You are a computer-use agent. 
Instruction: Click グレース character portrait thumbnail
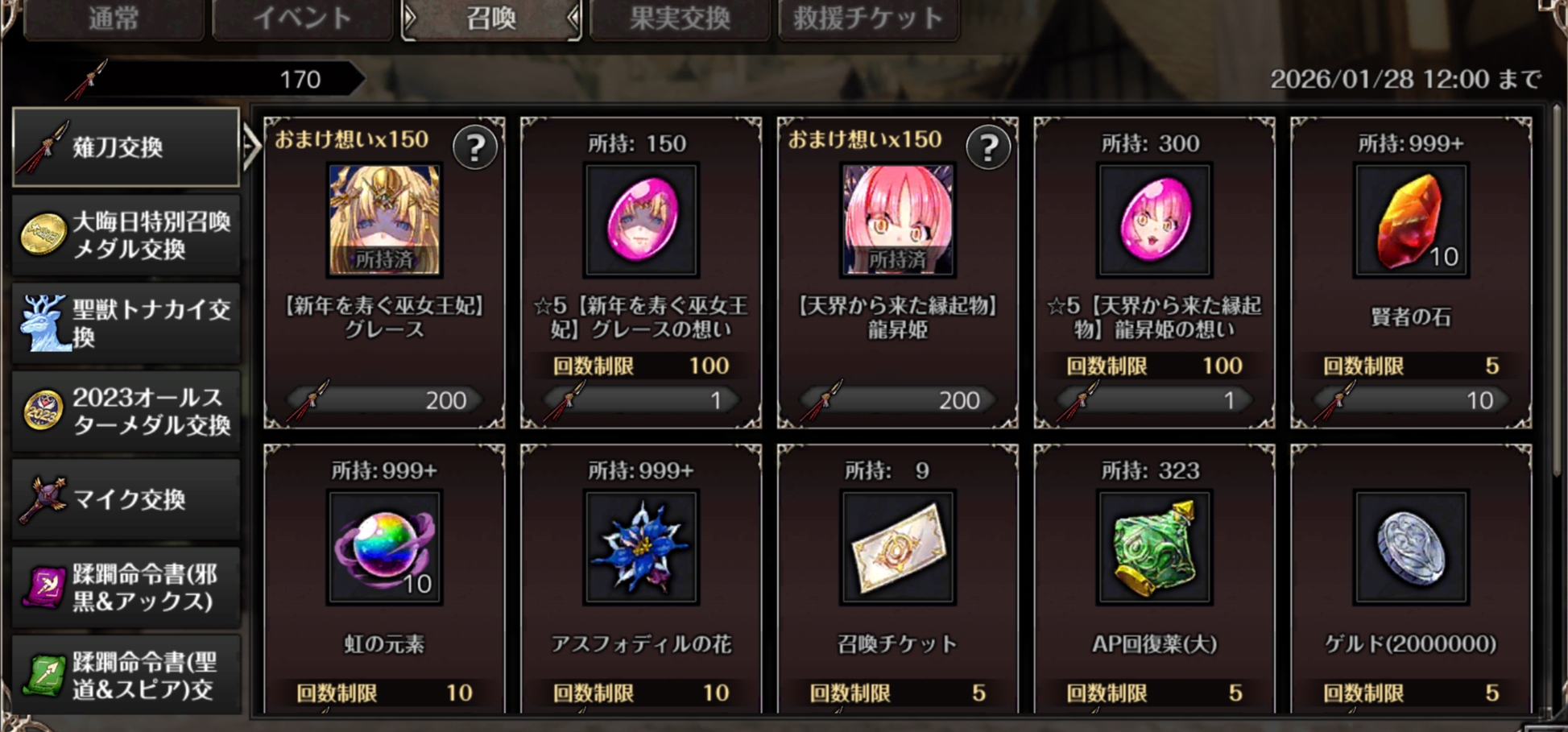pos(384,221)
